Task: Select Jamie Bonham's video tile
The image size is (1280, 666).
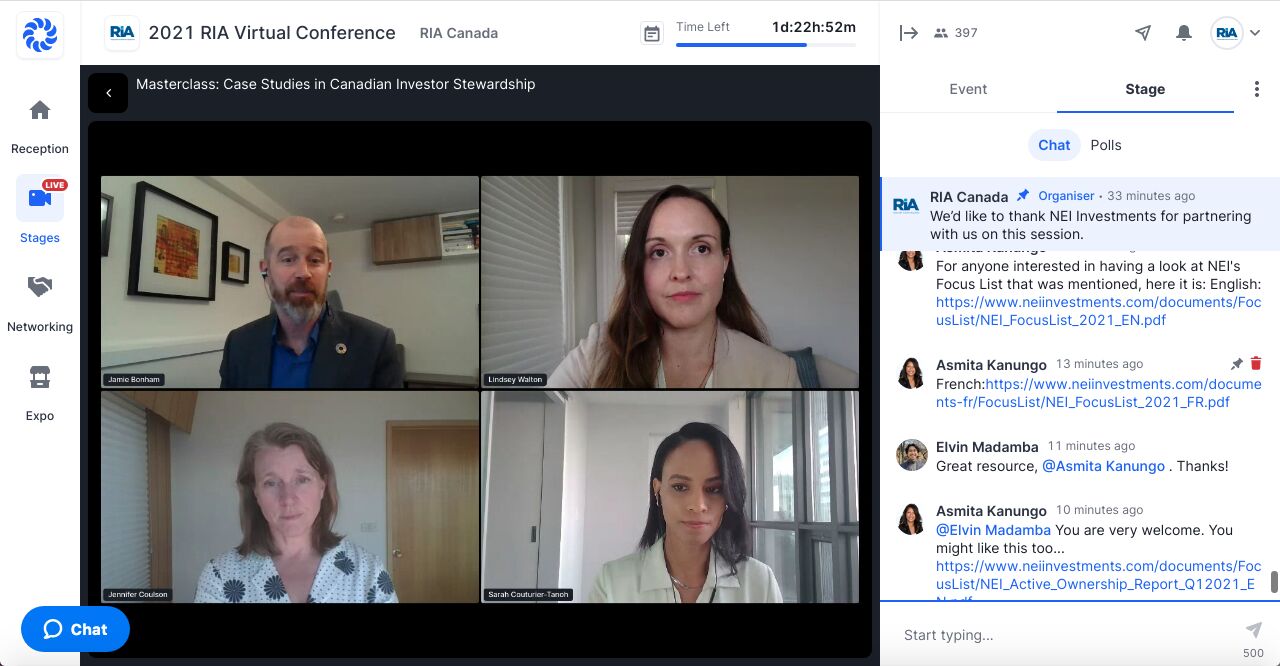Action: [x=290, y=282]
